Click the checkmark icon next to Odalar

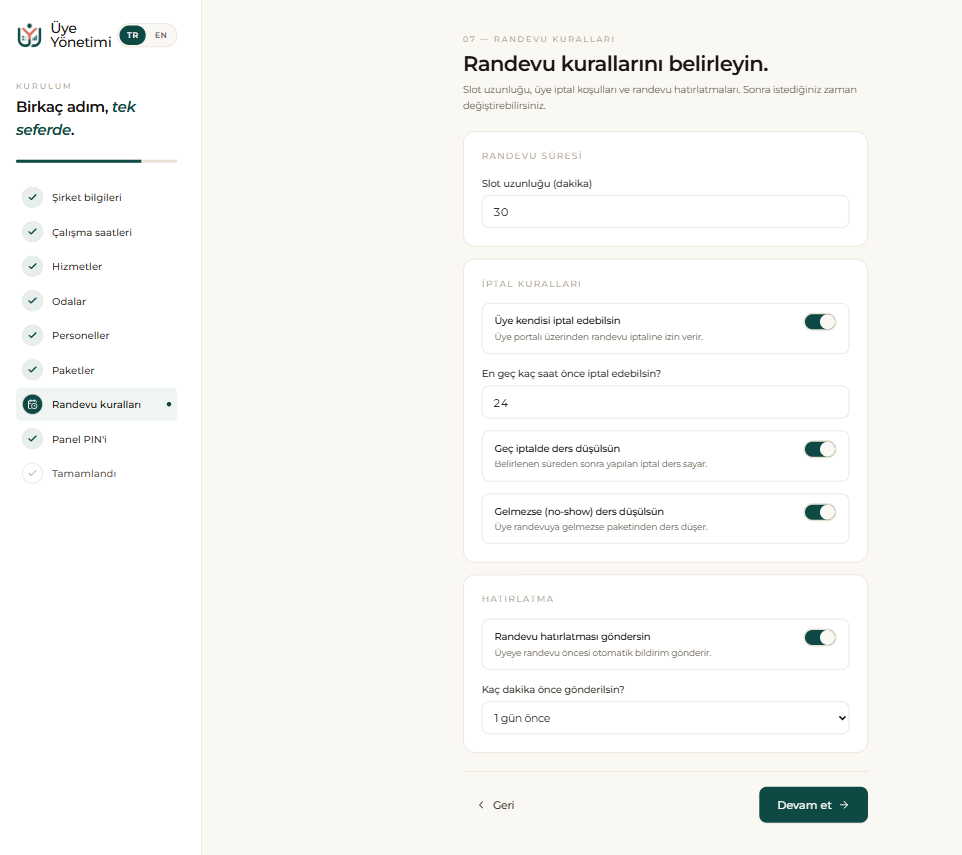click(33, 301)
